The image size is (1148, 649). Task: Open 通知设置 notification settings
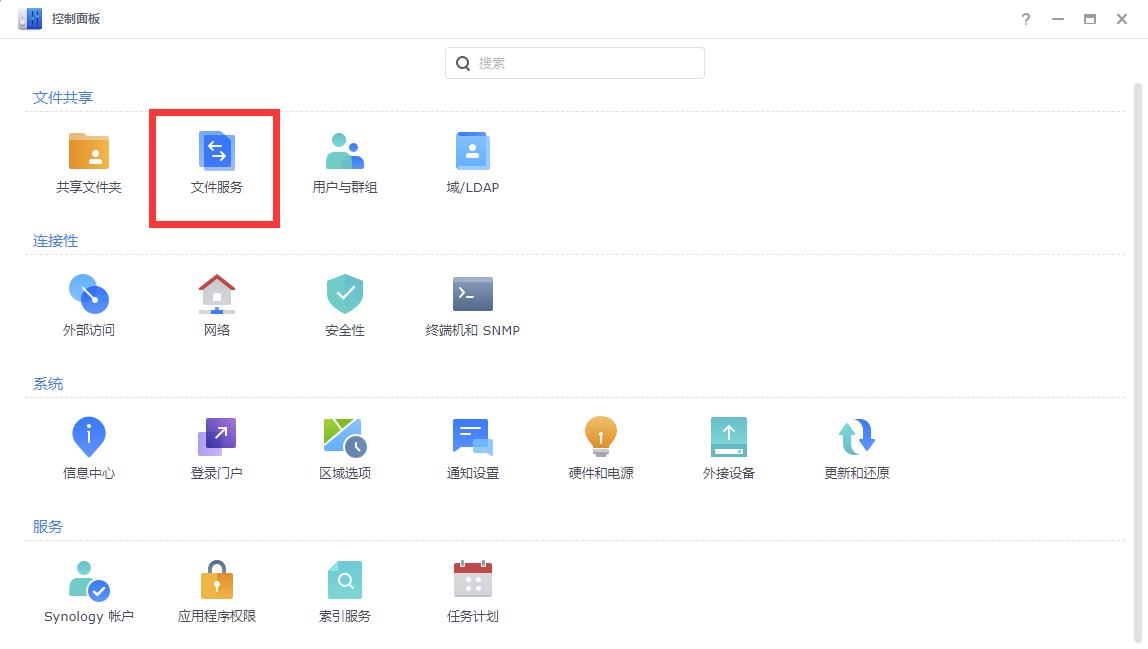tap(472, 450)
